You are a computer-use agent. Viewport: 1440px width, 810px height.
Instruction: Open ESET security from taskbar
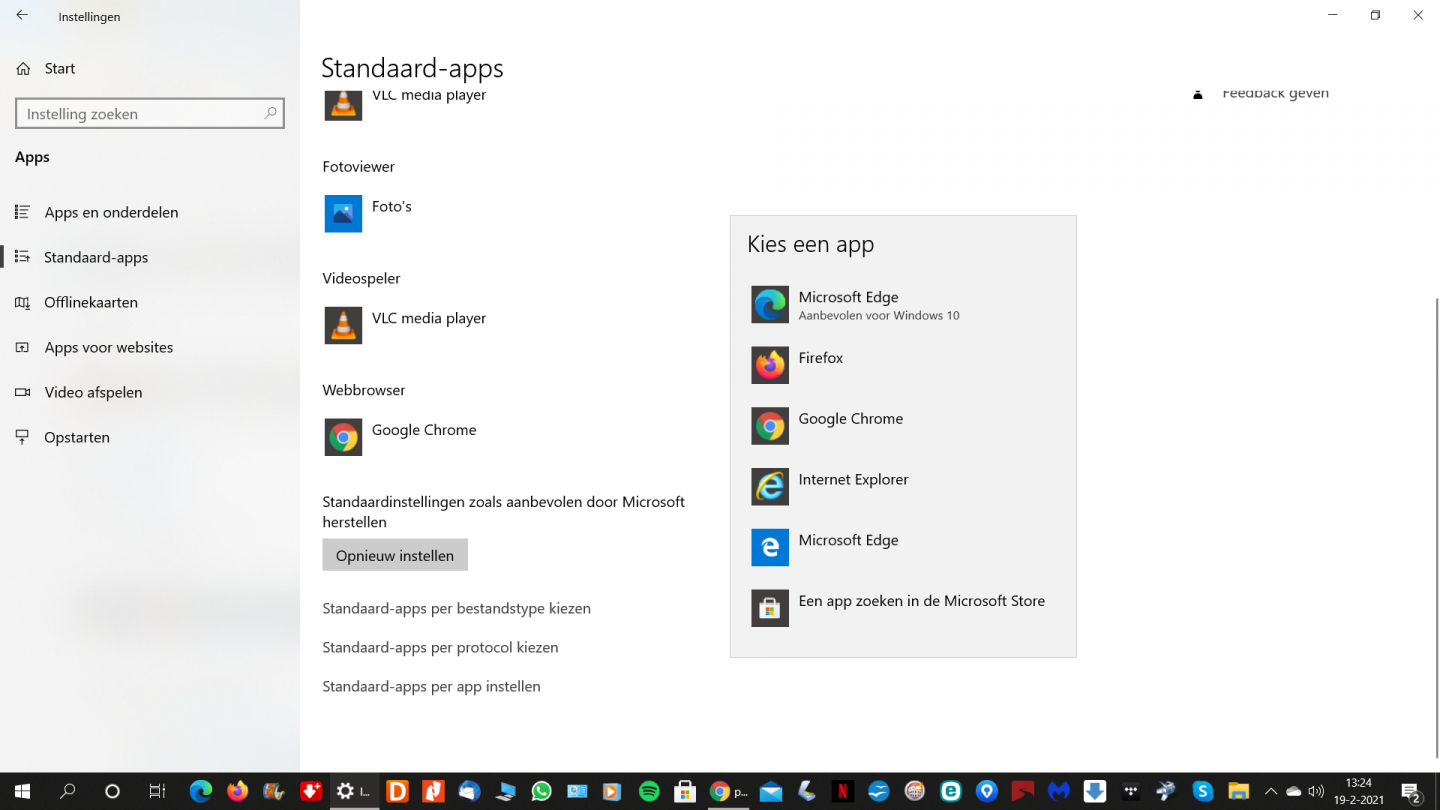[x=951, y=791]
